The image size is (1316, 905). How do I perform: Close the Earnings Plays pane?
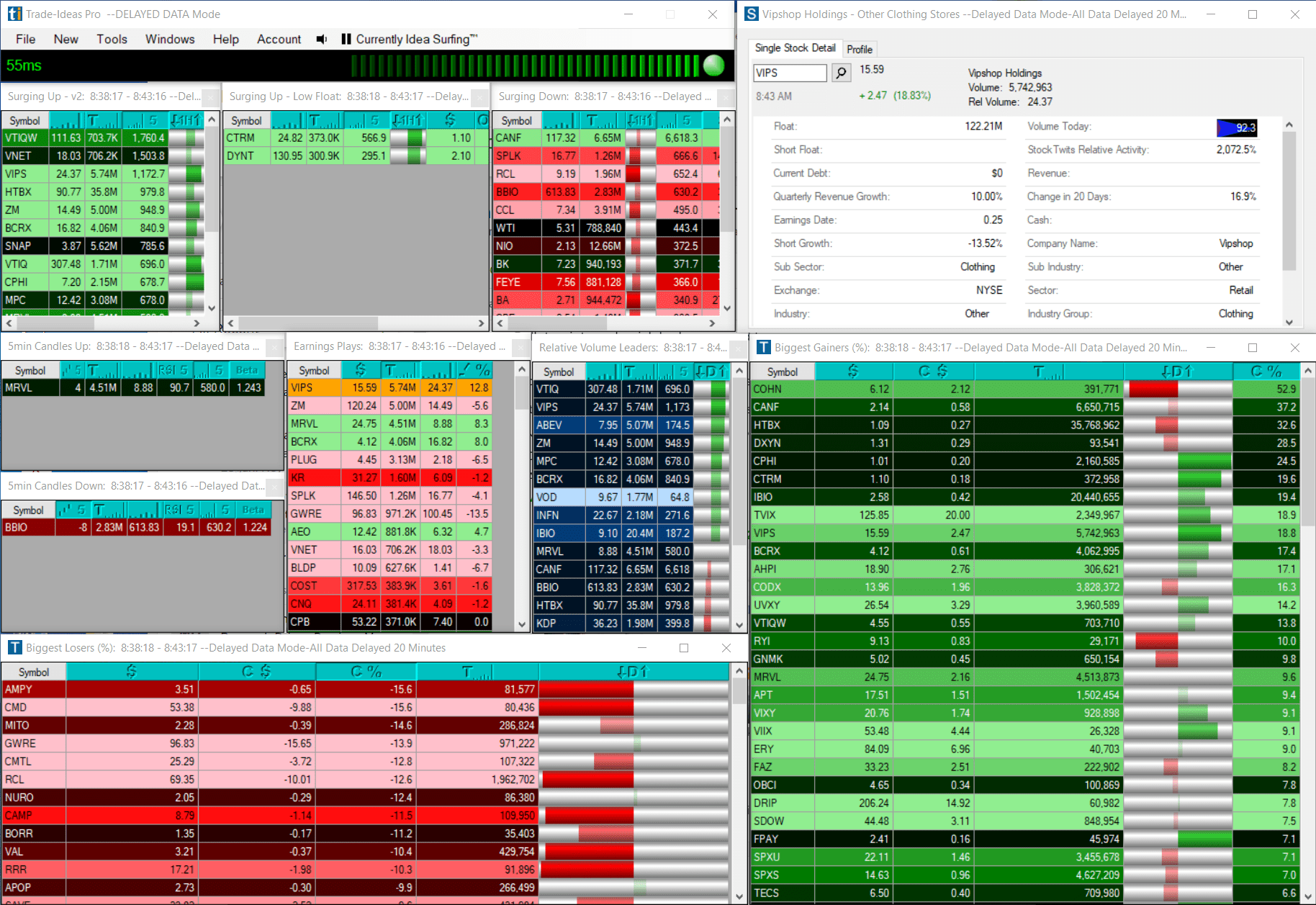click(x=521, y=347)
